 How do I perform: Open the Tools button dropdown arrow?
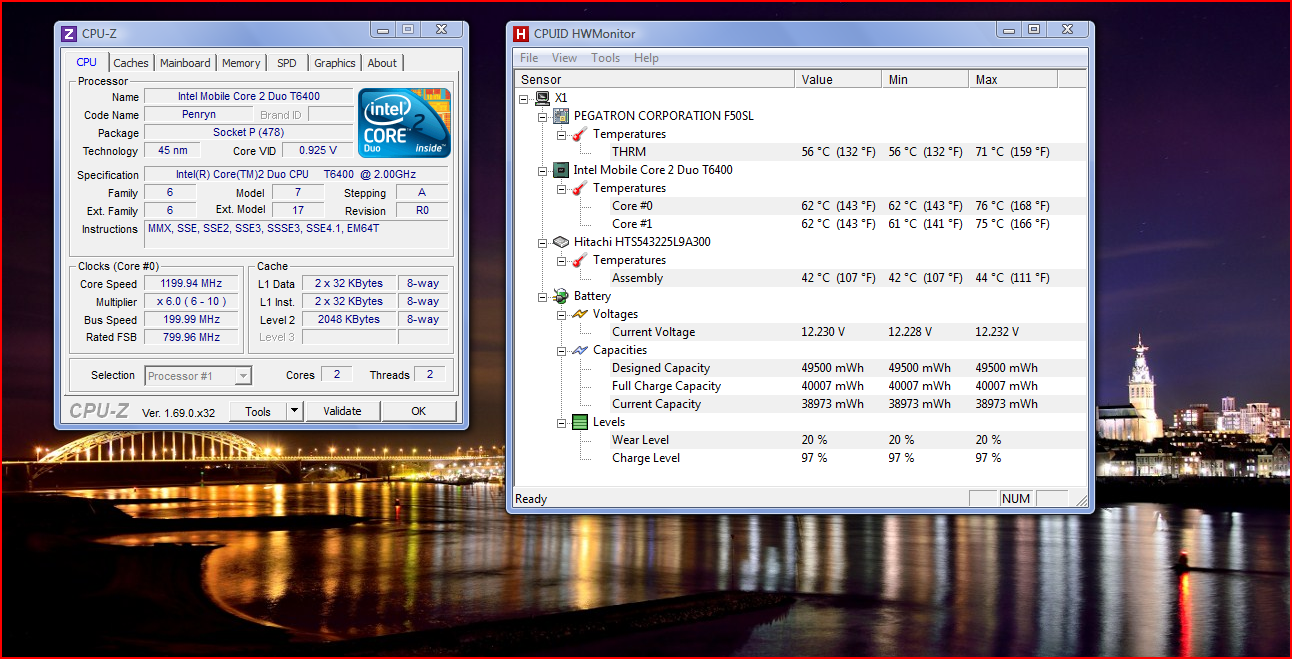click(x=294, y=411)
